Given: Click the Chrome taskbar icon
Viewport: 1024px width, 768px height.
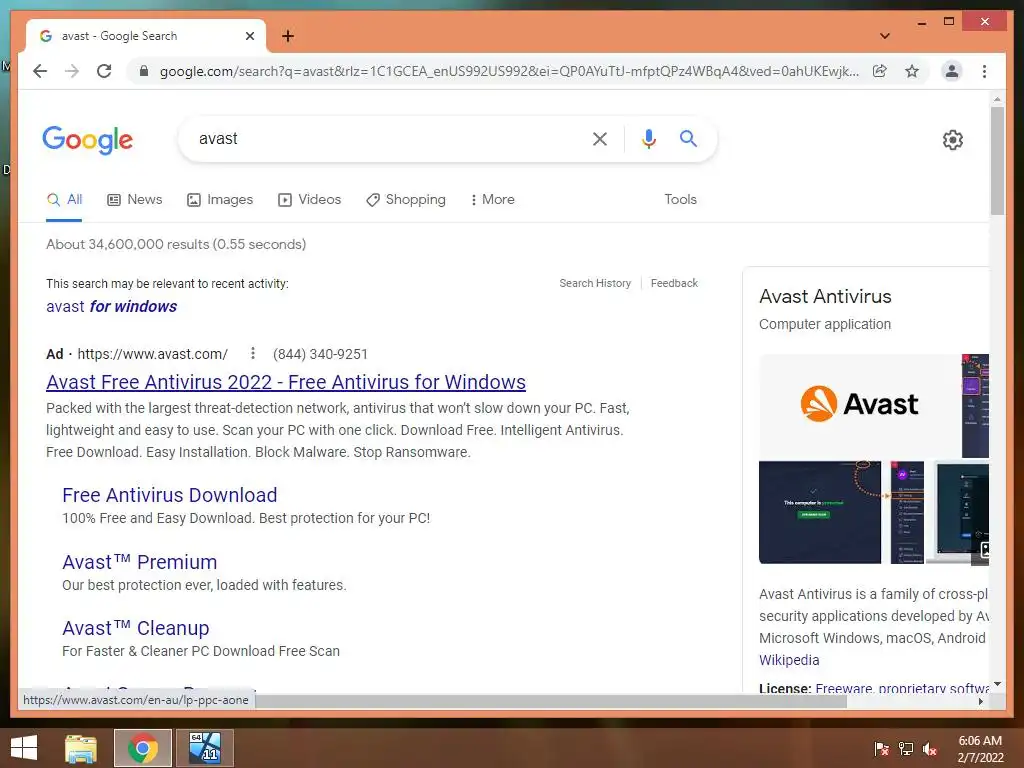Looking at the screenshot, I should click(x=143, y=748).
